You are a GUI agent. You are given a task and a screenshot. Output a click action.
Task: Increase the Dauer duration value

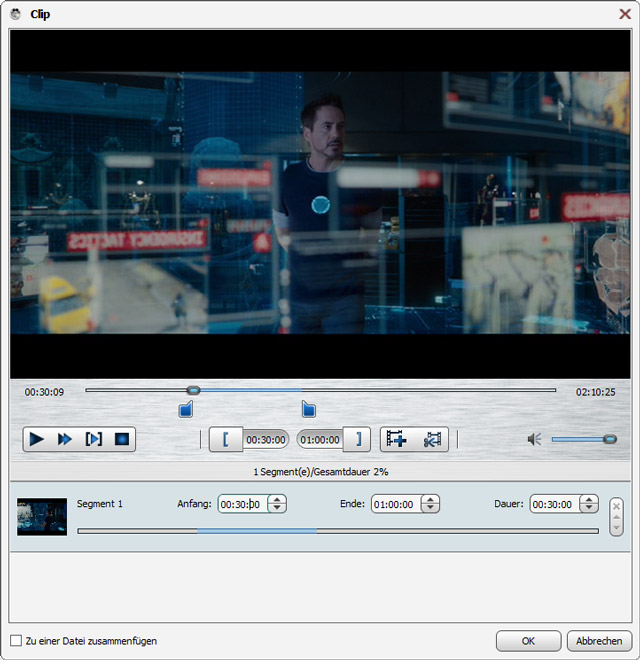point(589,500)
